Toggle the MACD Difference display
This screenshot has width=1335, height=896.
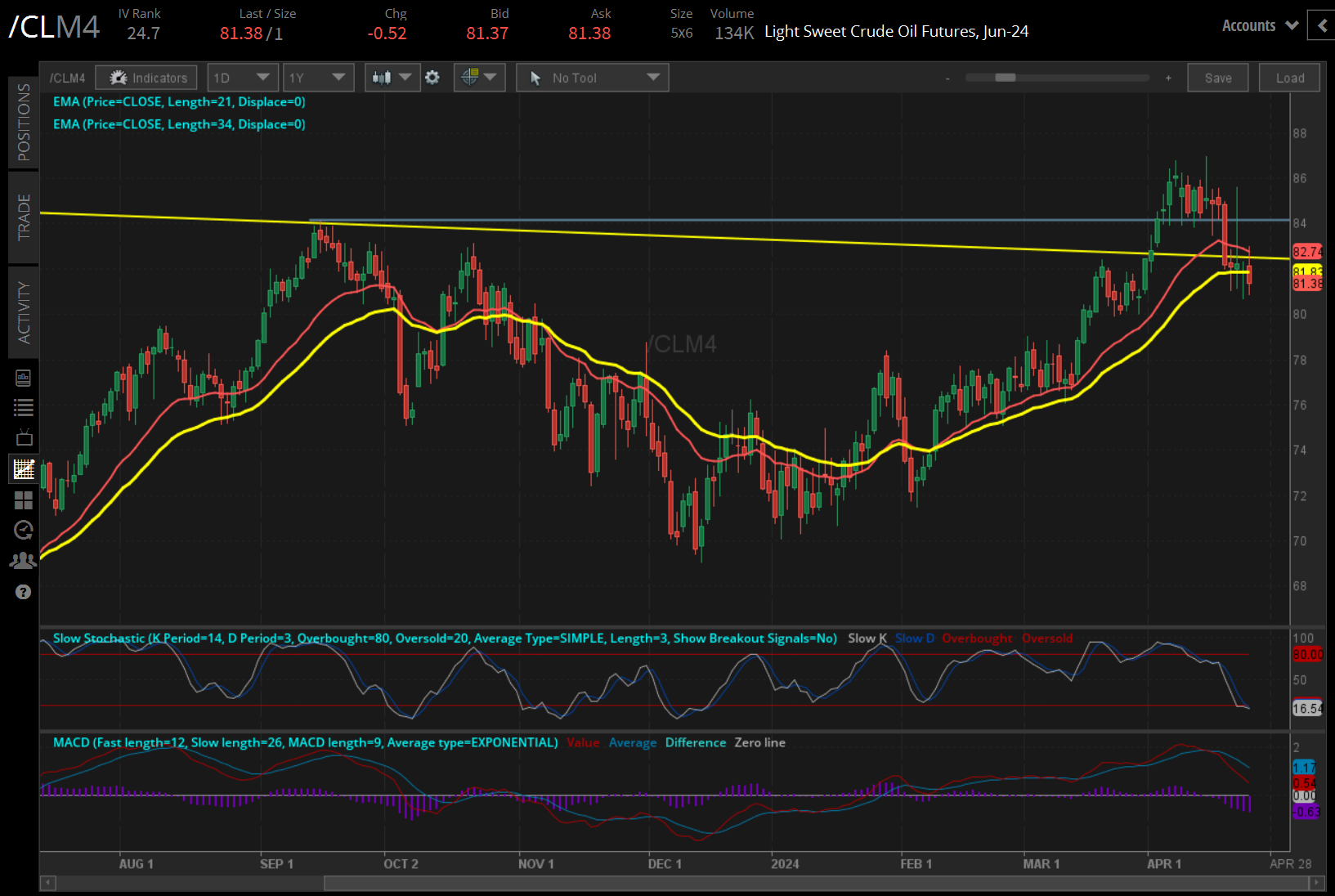(696, 742)
